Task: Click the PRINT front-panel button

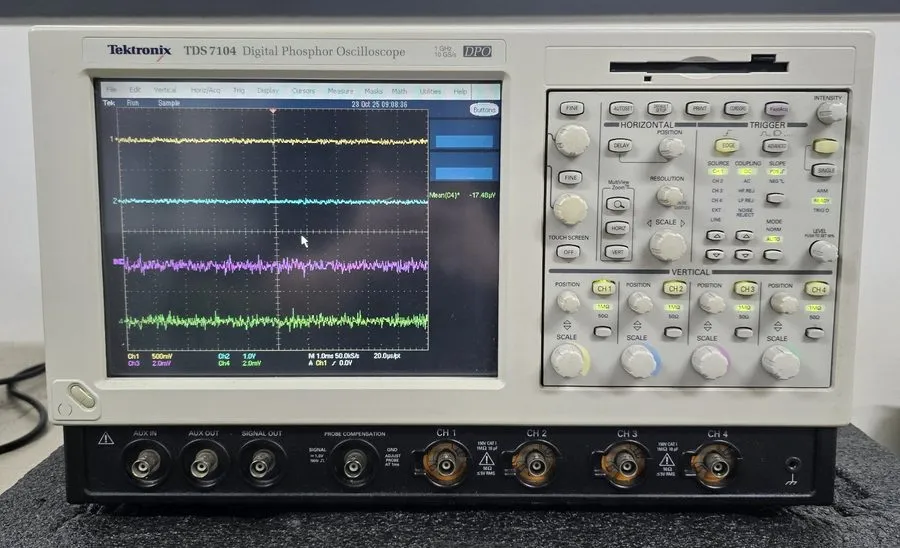Action: tap(699, 108)
